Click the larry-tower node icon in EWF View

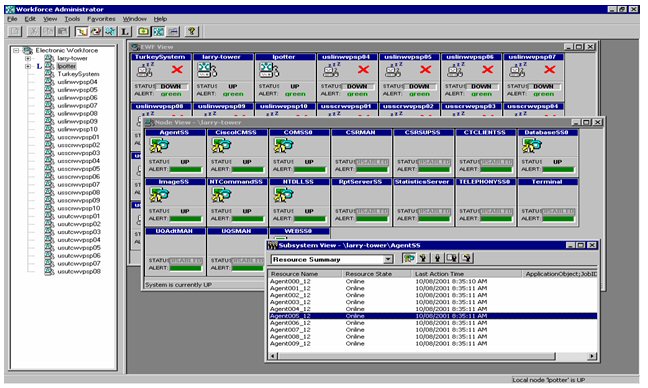pos(207,70)
